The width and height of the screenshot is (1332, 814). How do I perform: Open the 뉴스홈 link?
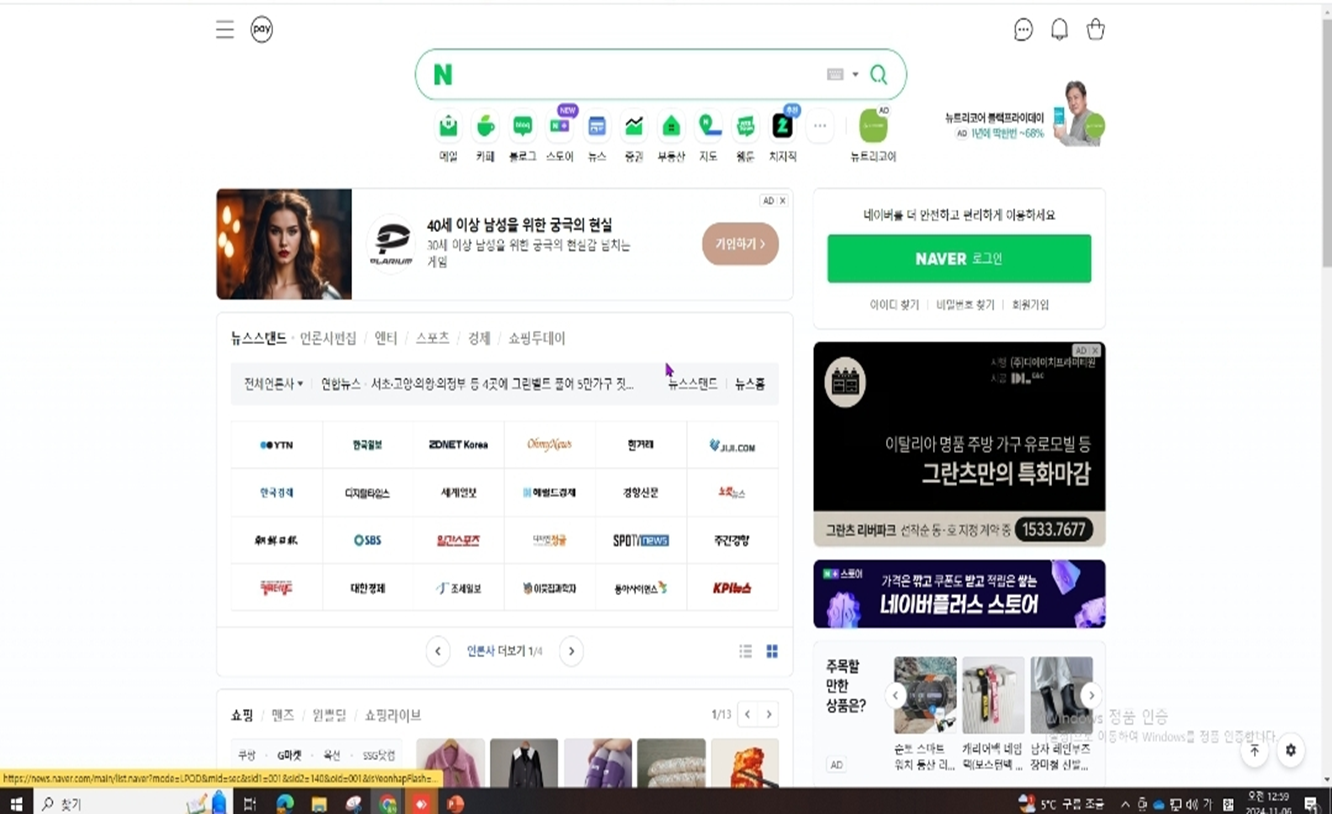point(750,384)
